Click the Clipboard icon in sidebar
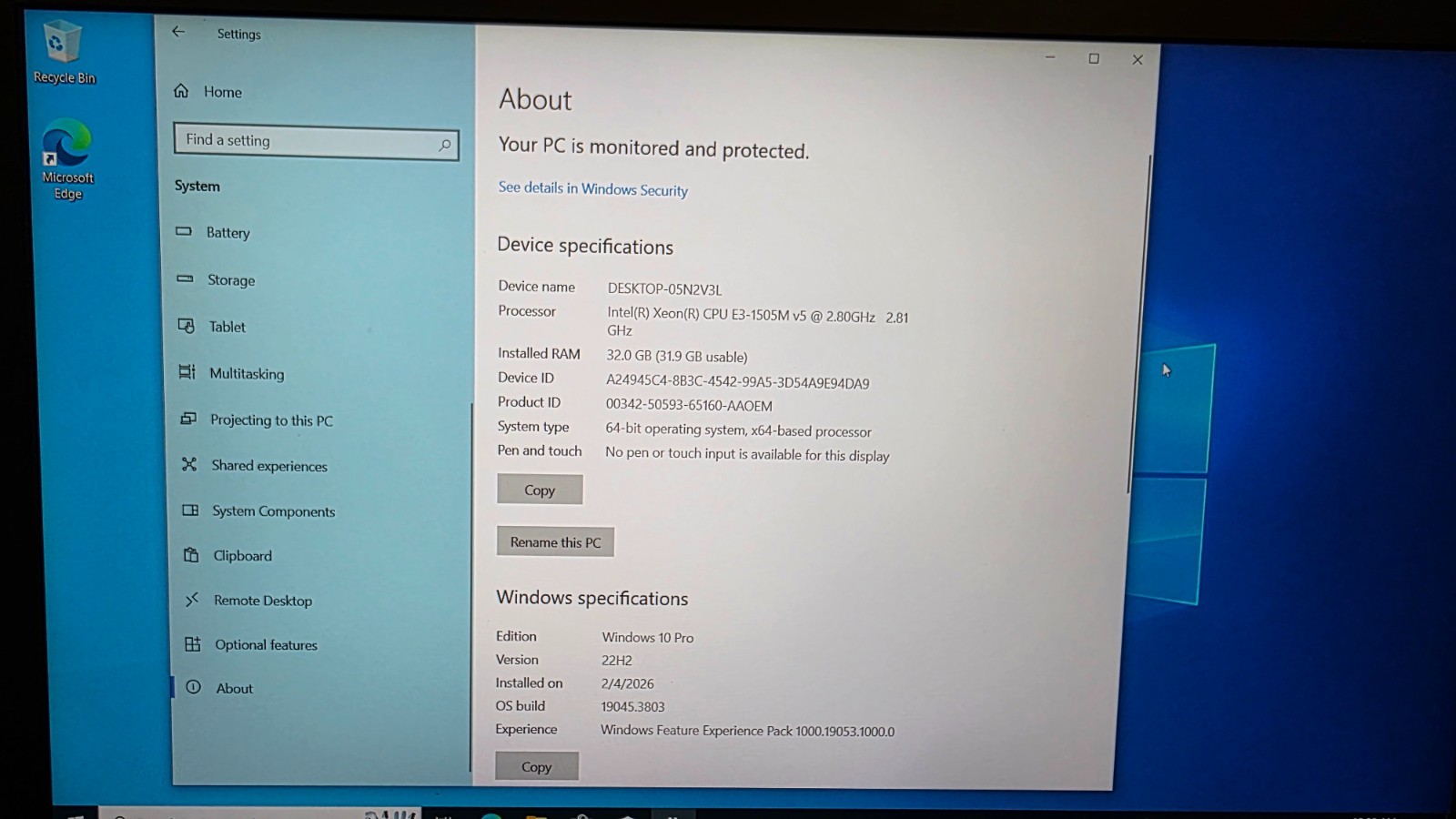Viewport: 1456px width, 819px height. [191, 554]
